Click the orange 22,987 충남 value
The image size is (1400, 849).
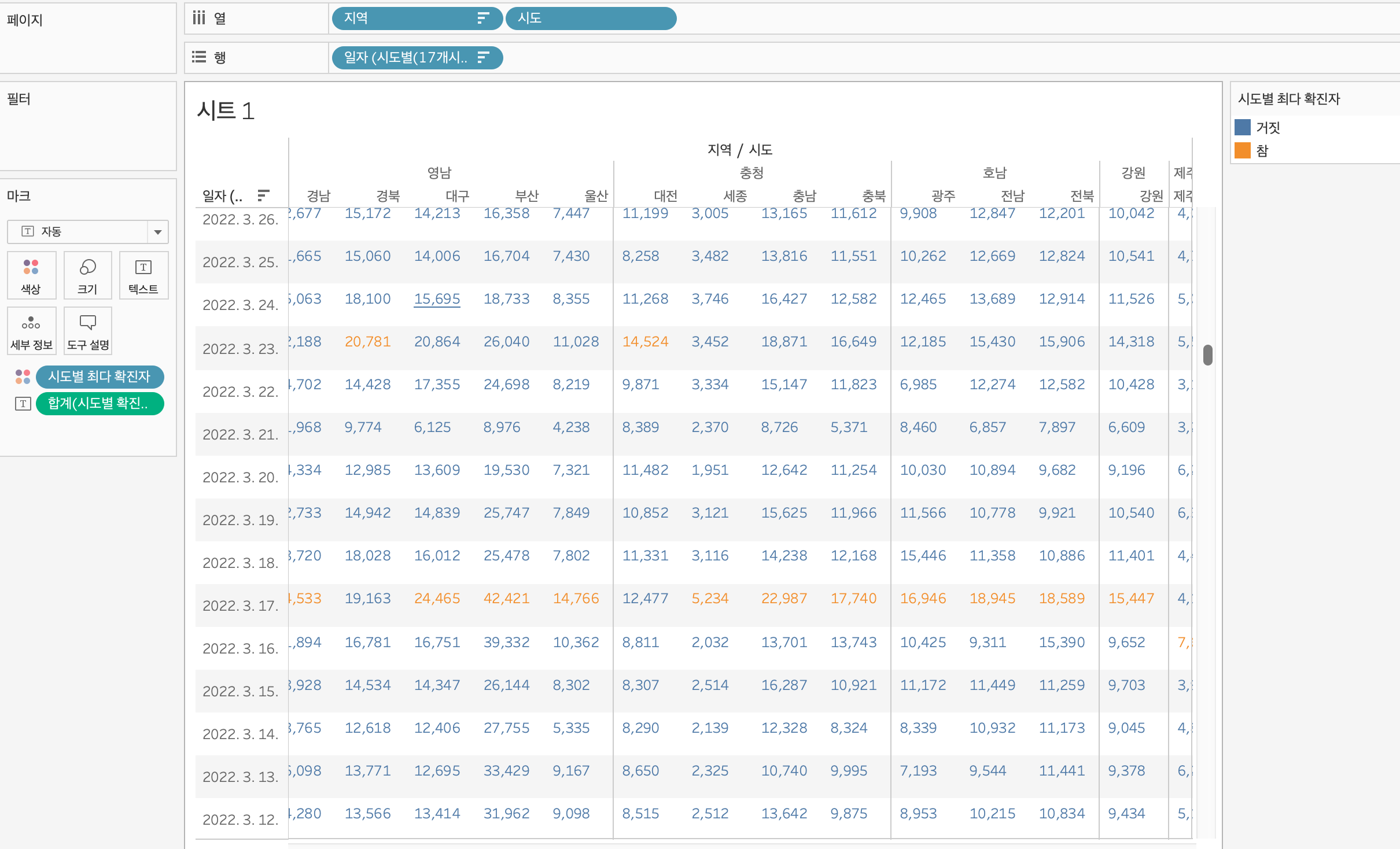(784, 599)
